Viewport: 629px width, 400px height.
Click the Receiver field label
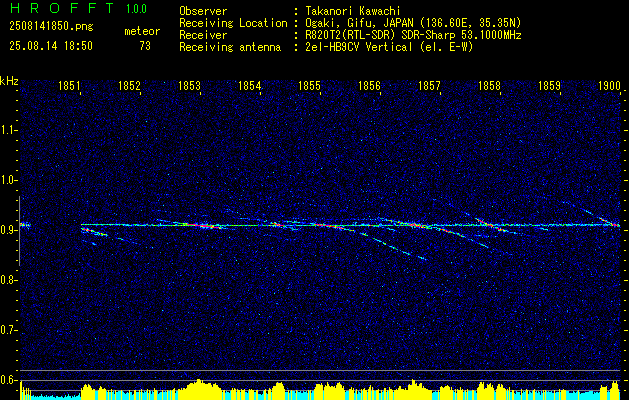[x=203, y=35]
